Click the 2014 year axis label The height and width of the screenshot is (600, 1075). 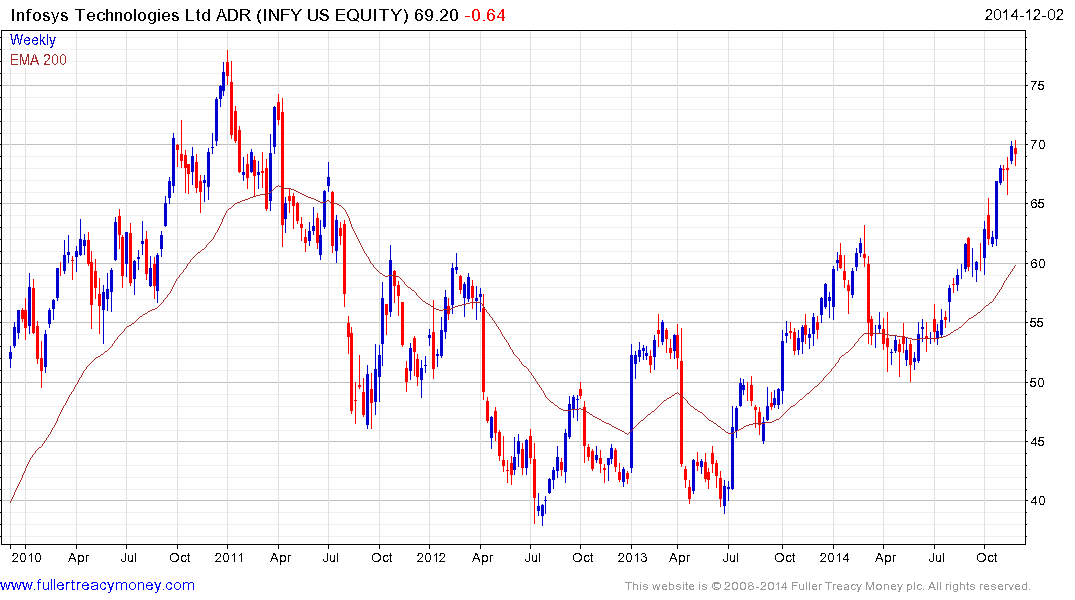(834, 557)
